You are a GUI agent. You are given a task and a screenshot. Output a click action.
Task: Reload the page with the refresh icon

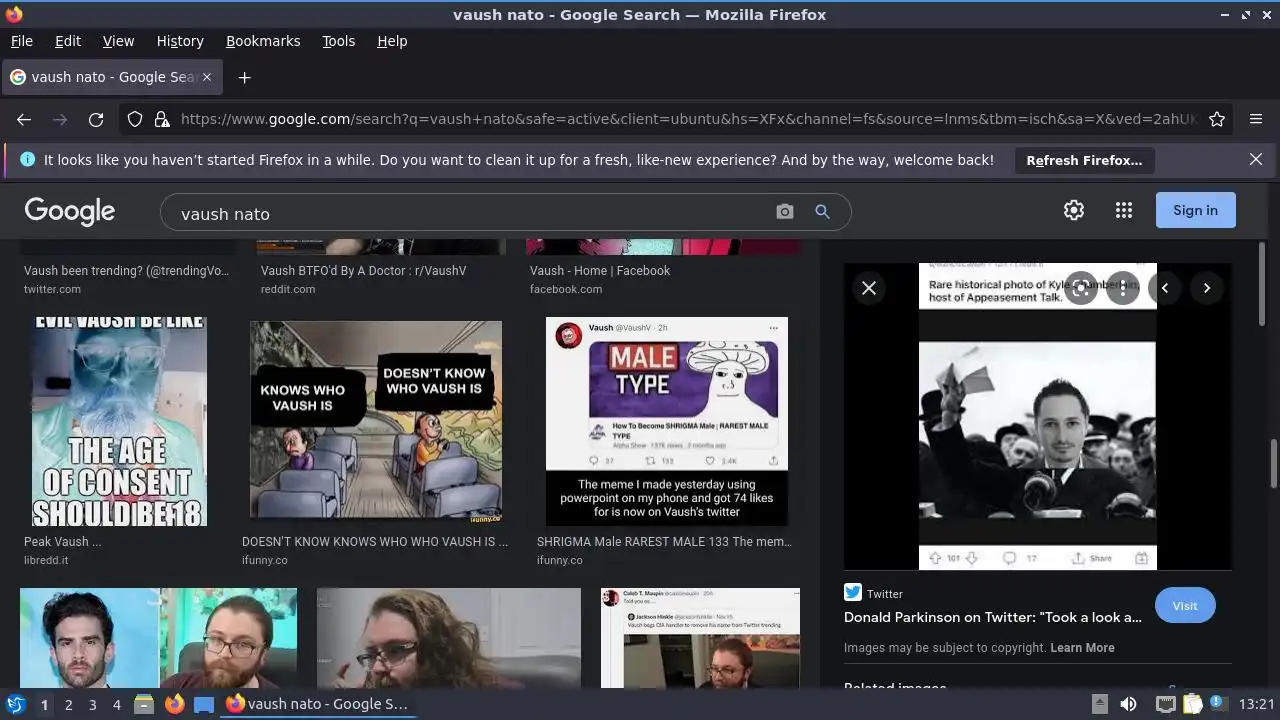click(96, 119)
